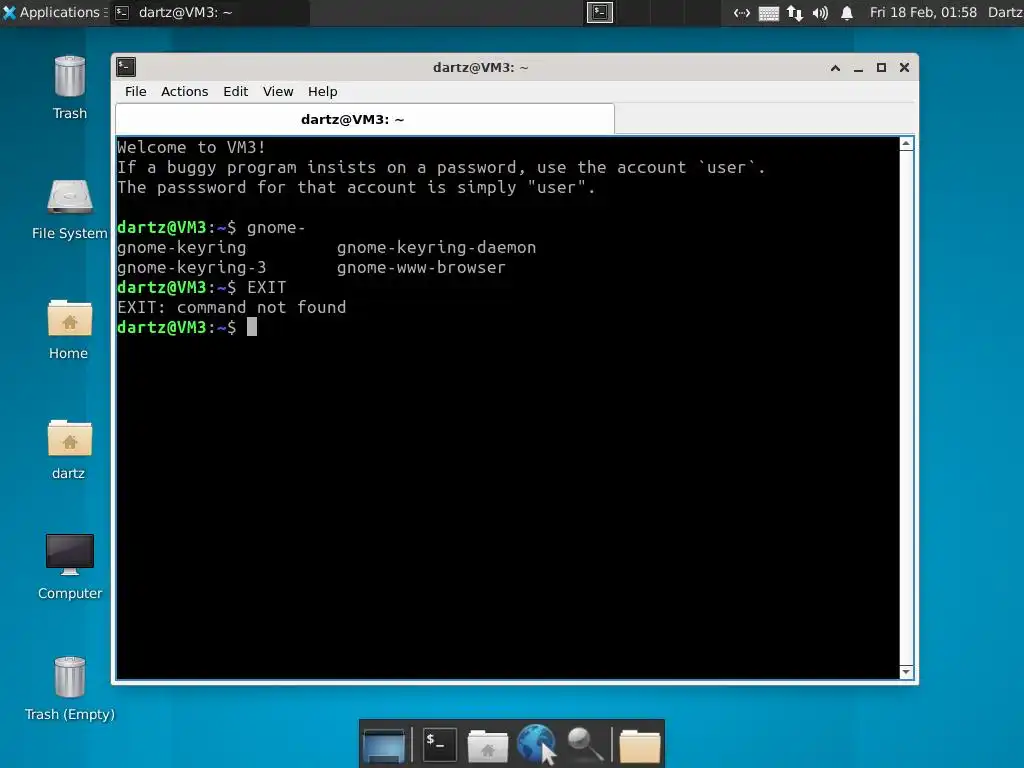Click the bidirectional arrows tray icon
1024x768 pixels.
coord(742,12)
